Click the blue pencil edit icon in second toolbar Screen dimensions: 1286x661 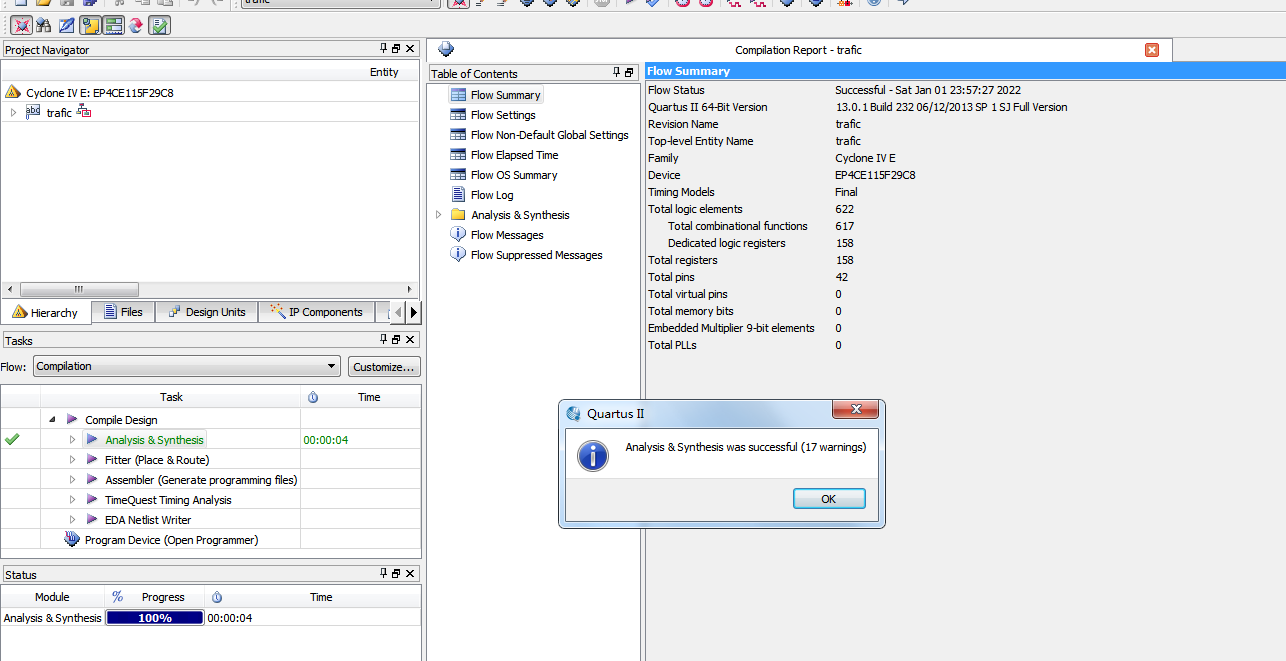pos(67,25)
